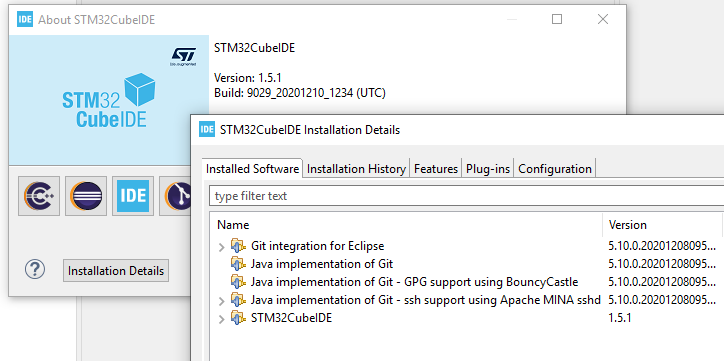Click the STM32CubeIDE logo banner
The width and height of the screenshot is (724, 361).
point(109,100)
